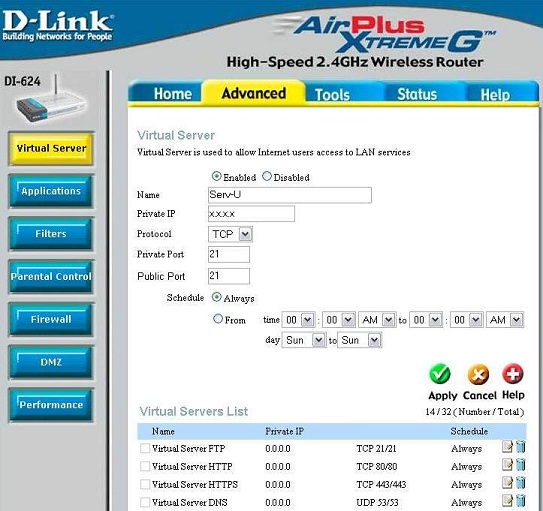This screenshot has height=511, width=543.
Task: Open the Status tab
Action: tap(417, 94)
